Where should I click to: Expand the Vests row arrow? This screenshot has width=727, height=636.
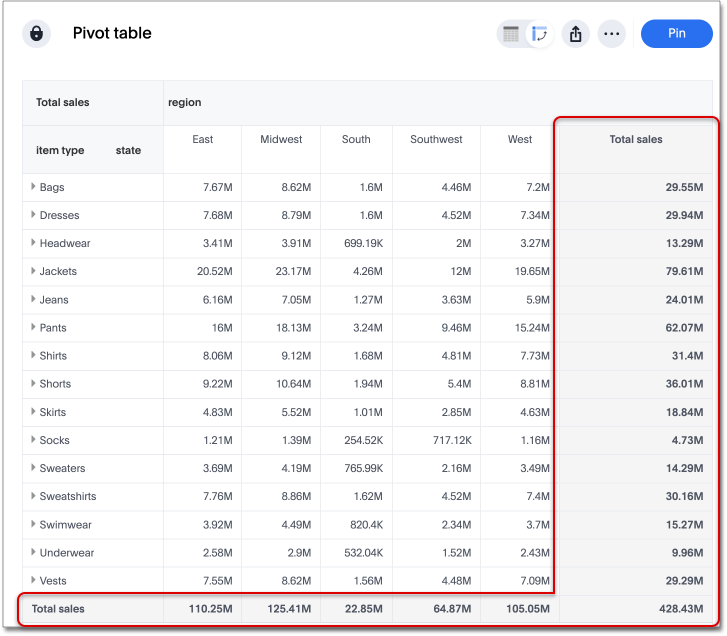click(x=33, y=580)
